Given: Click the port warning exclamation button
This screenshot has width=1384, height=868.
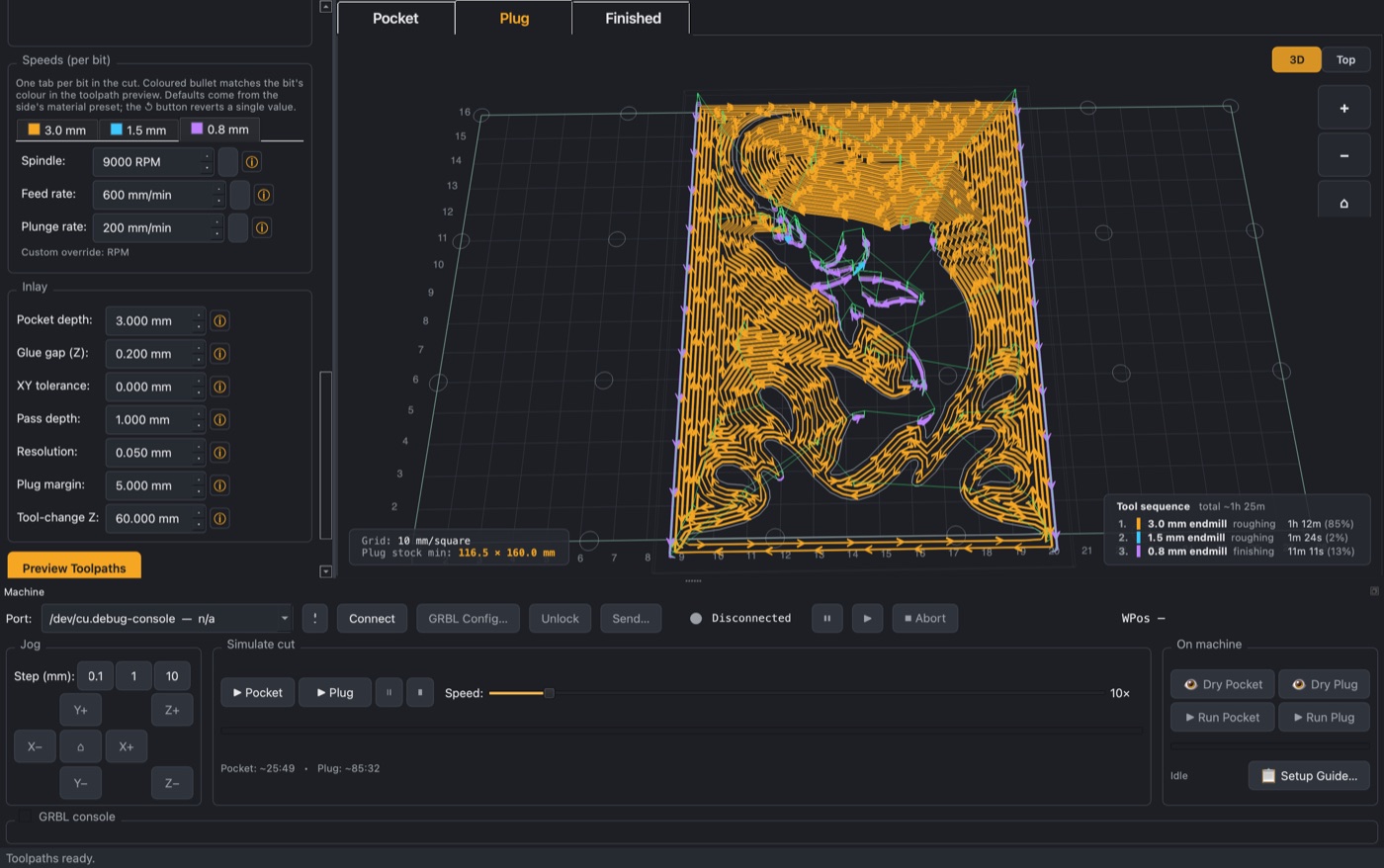Looking at the screenshot, I should (x=314, y=618).
